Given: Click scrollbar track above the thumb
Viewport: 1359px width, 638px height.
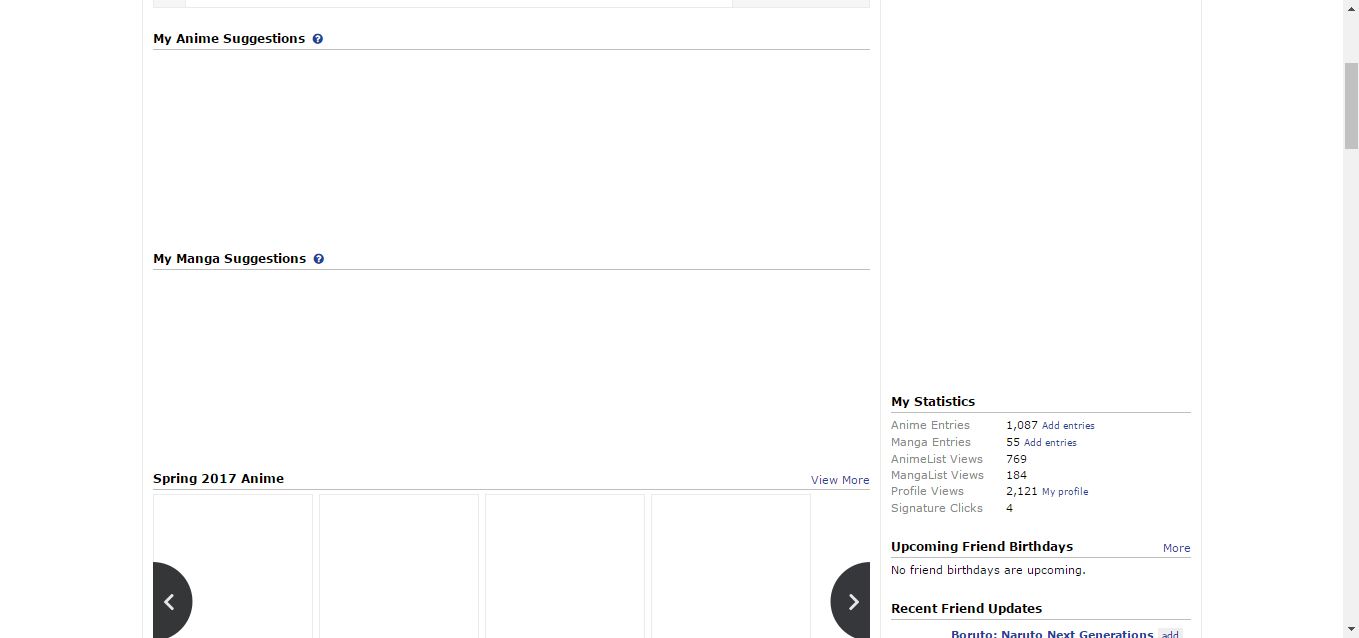Looking at the screenshot, I should tap(1350, 30).
